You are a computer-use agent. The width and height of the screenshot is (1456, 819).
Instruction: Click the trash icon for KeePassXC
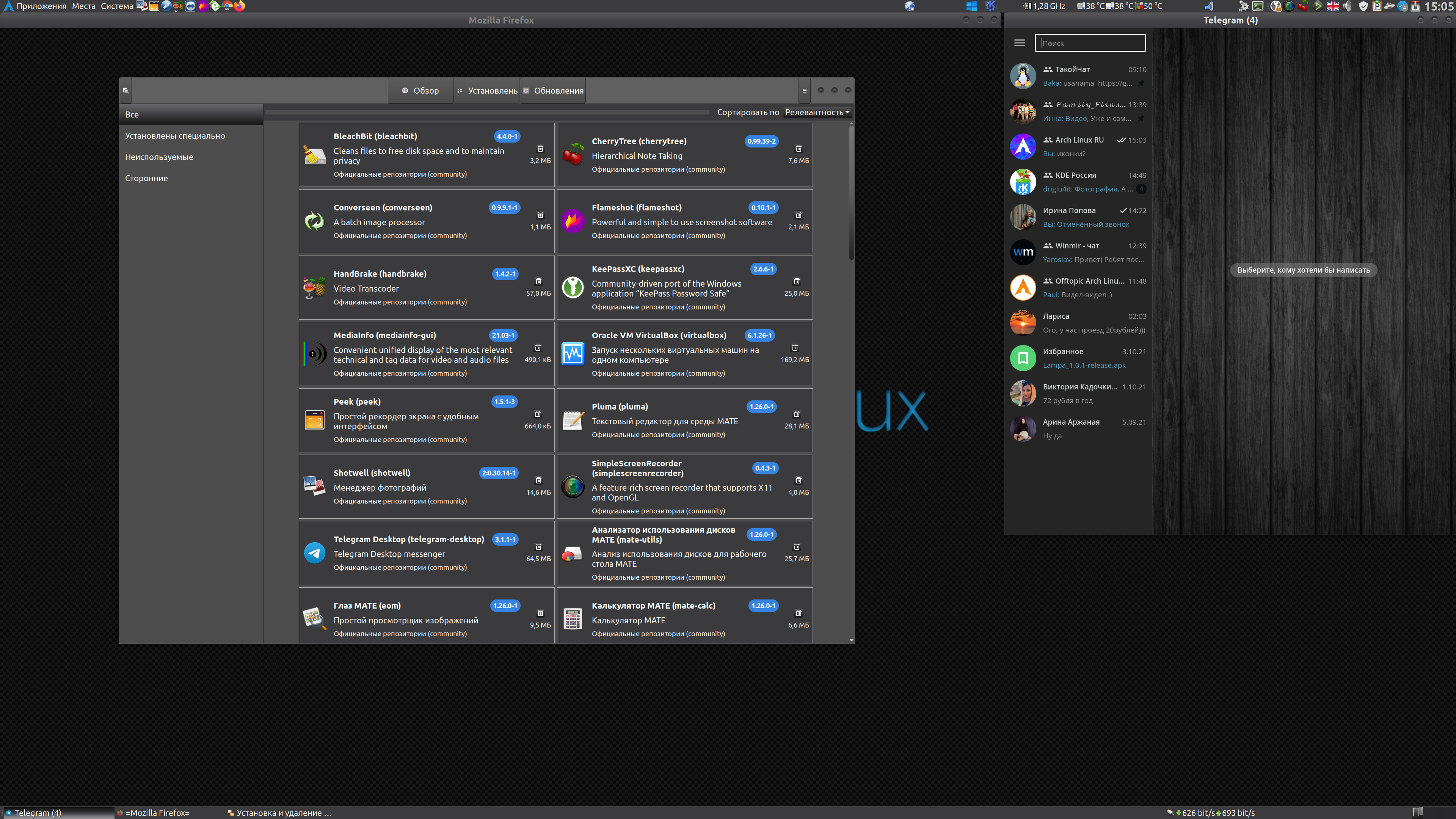click(797, 281)
